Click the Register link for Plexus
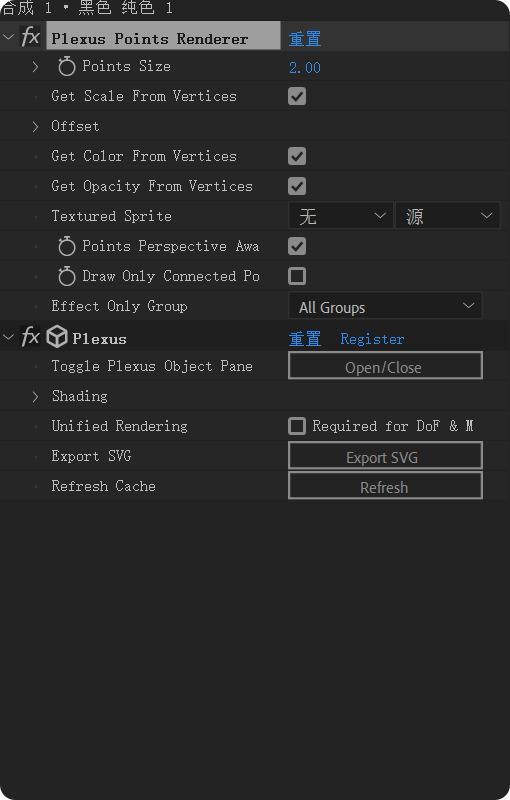The width and height of the screenshot is (510, 800). [372, 339]
